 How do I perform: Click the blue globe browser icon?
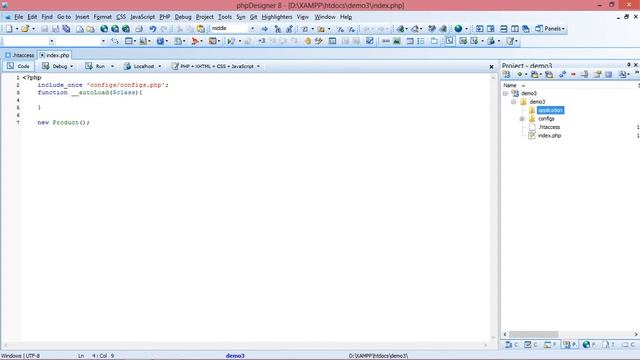458,29
